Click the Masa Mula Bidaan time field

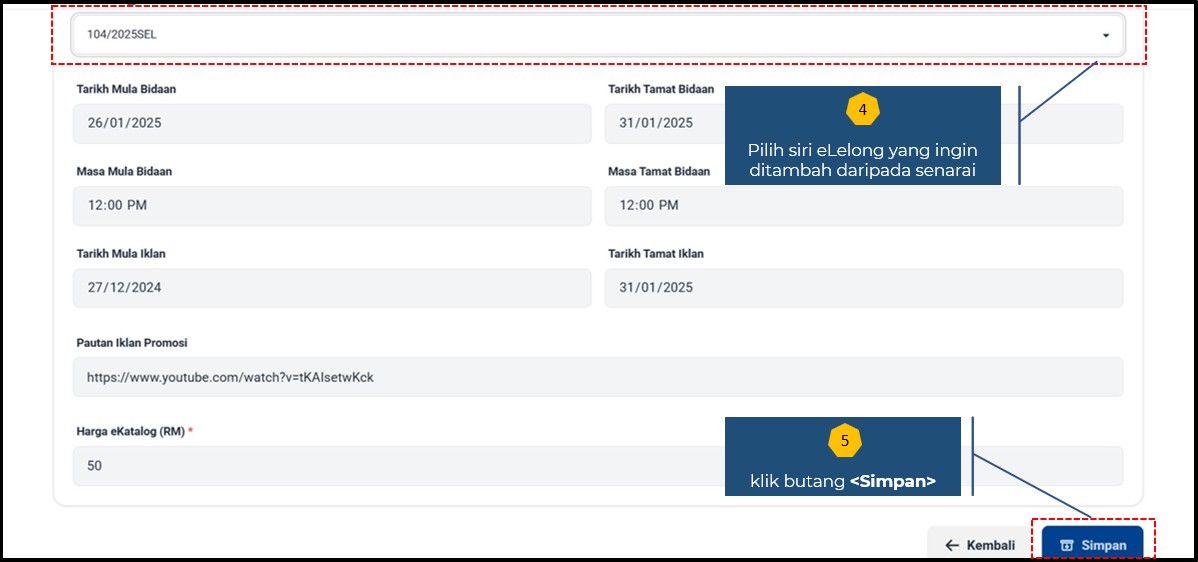332,206
